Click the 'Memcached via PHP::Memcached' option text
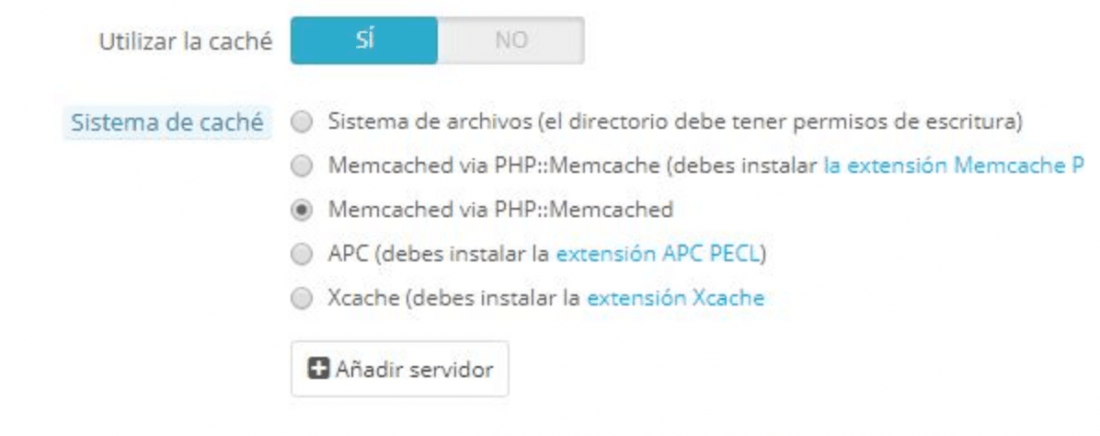The height and width of the screenshot is (436, 1100). [x=501, y=209]
